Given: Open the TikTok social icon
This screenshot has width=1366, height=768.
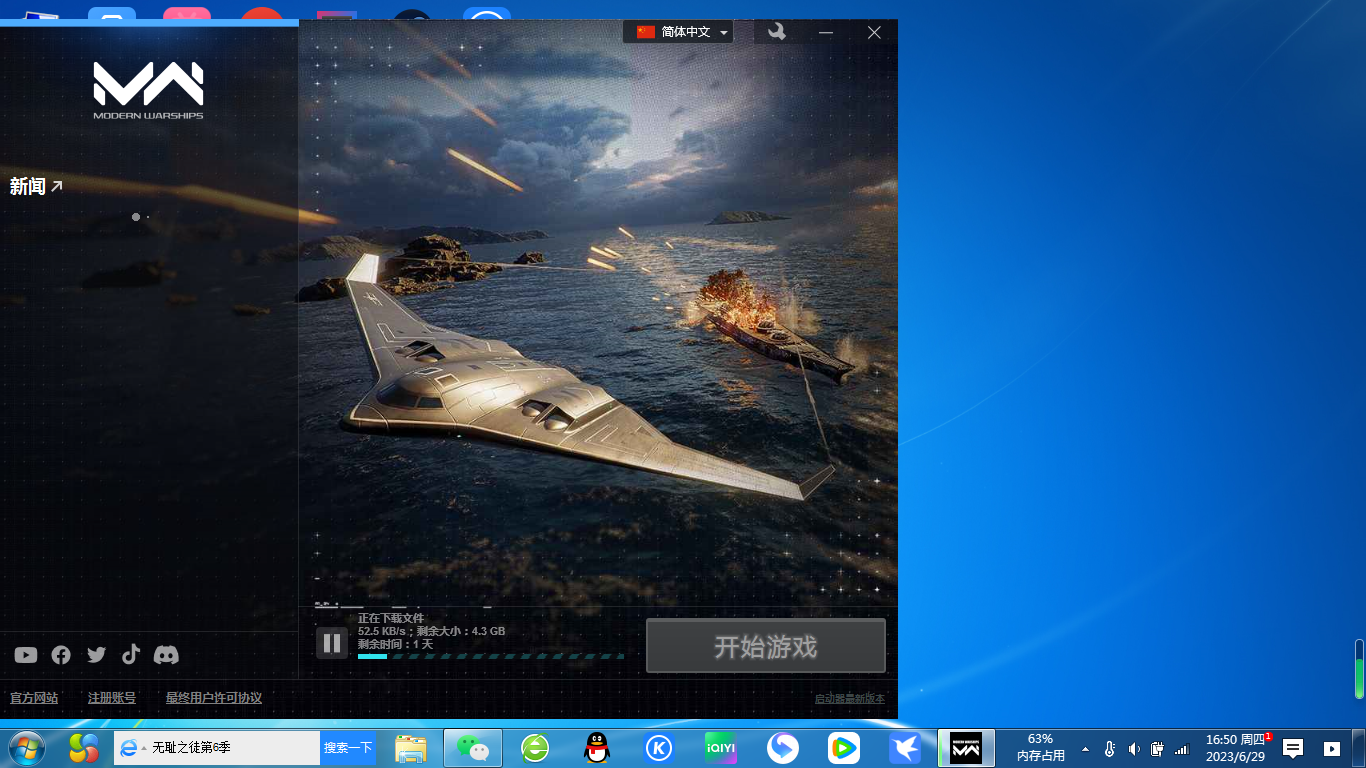Looking at the screenshot, I should click(131, 654).
